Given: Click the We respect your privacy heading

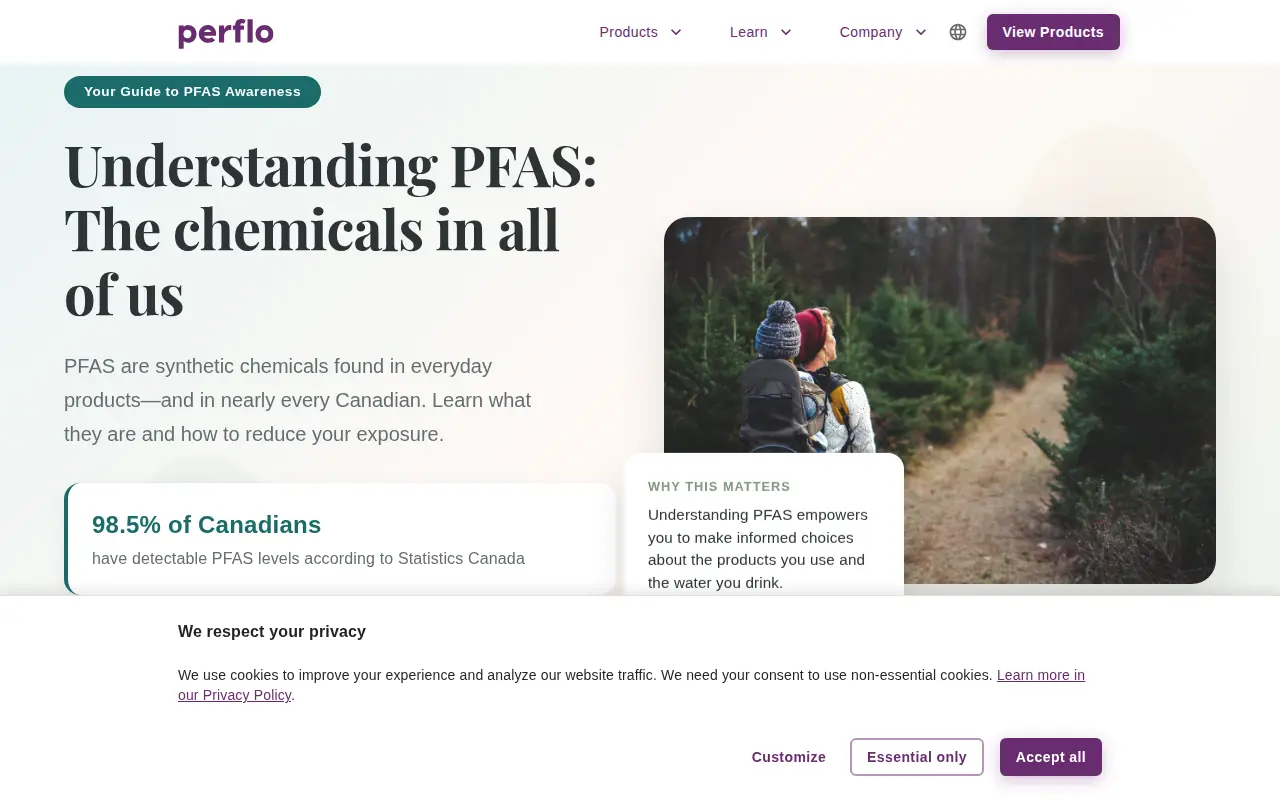Looking at the screenshot, I should point(272,632).
